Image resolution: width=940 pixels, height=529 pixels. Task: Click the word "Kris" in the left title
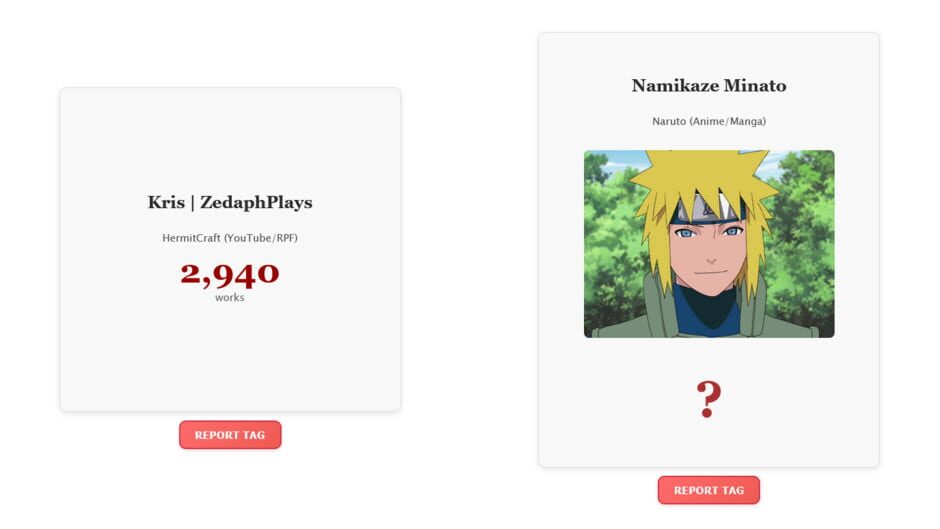click(x=166, y=202)
